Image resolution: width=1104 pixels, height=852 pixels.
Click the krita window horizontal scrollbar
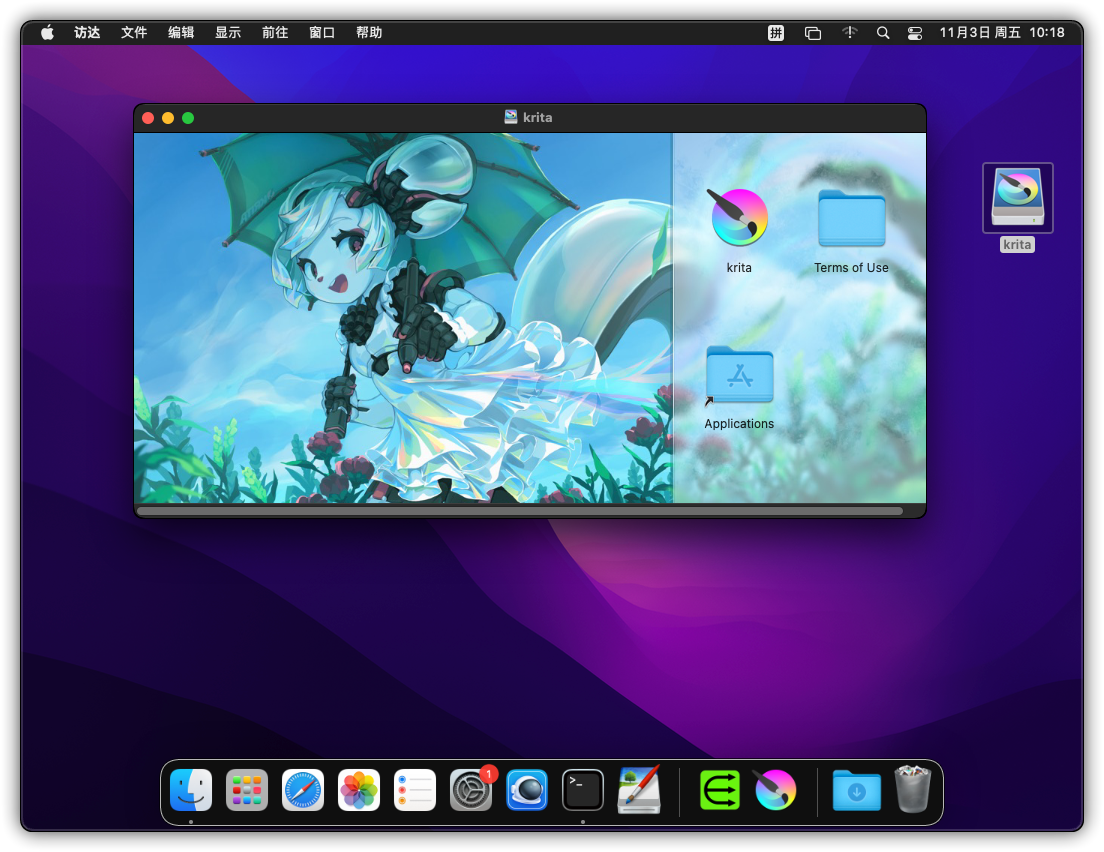520,510
